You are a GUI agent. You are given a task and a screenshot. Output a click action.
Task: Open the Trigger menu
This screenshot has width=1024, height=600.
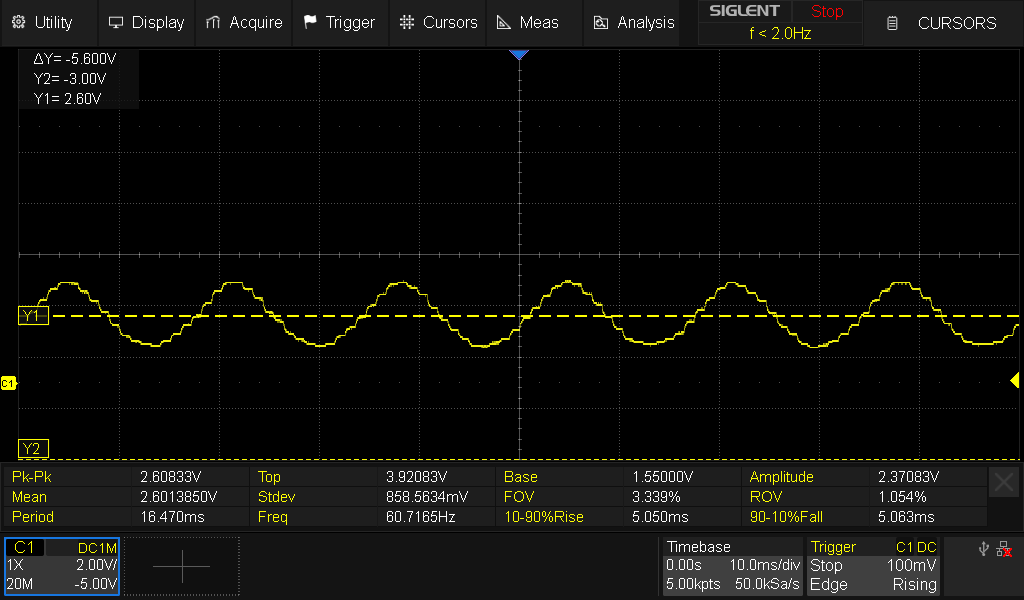340,23
